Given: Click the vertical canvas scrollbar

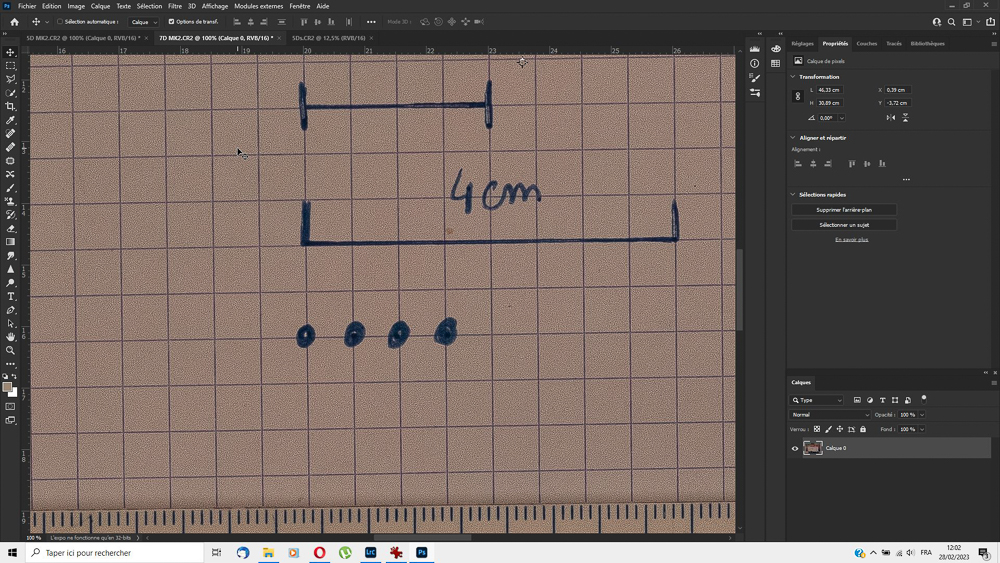Looking at the screenshot, I should [x=740, y=290].
